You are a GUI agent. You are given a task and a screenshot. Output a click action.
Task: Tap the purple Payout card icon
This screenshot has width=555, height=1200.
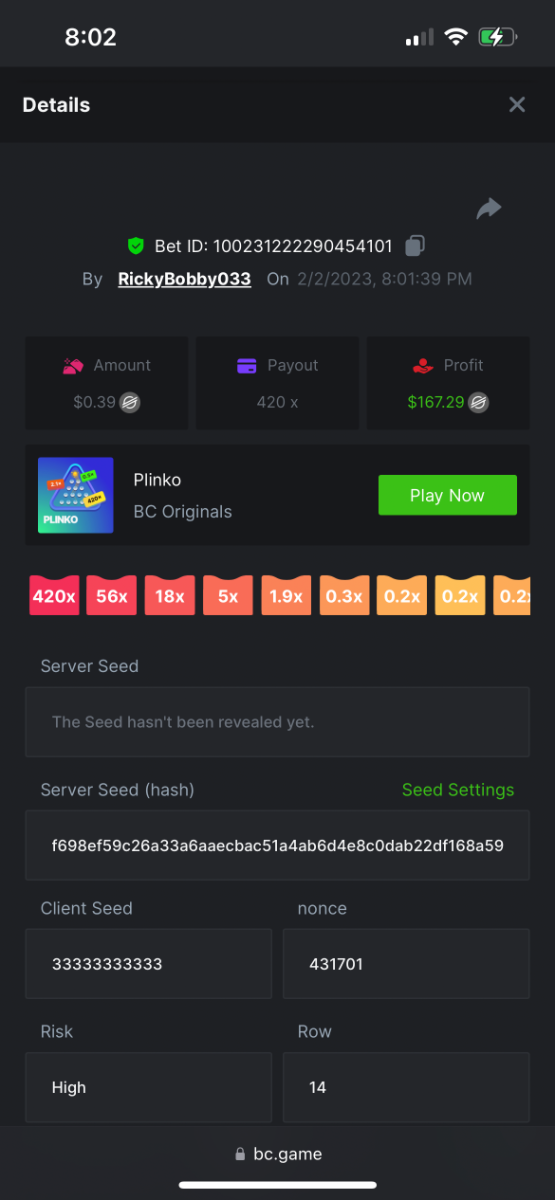(x=247, y=366)
